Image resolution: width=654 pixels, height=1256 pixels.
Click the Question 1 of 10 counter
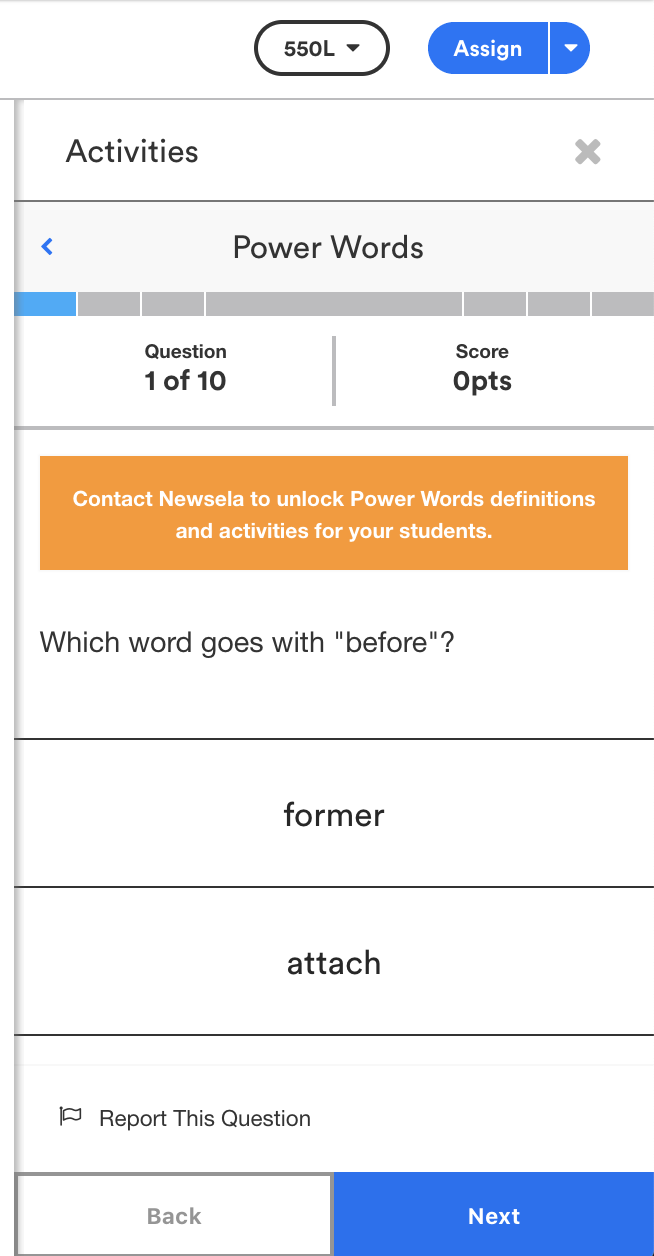[x=185, y=368]
